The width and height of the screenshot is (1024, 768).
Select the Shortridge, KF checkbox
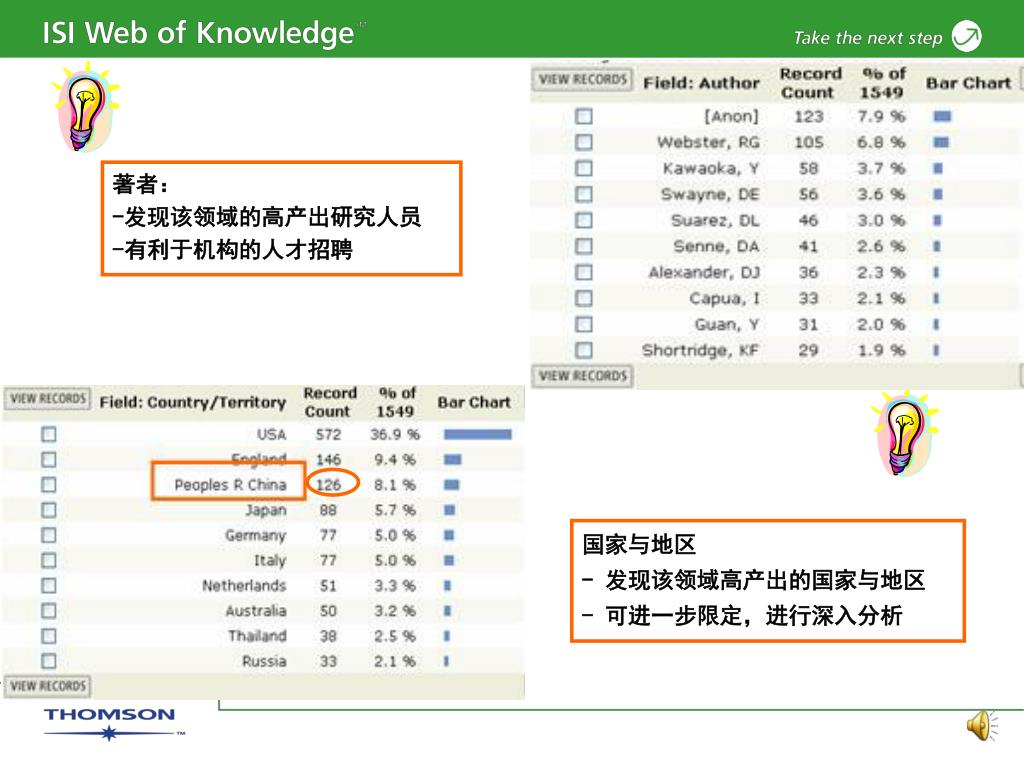point(584,350)
